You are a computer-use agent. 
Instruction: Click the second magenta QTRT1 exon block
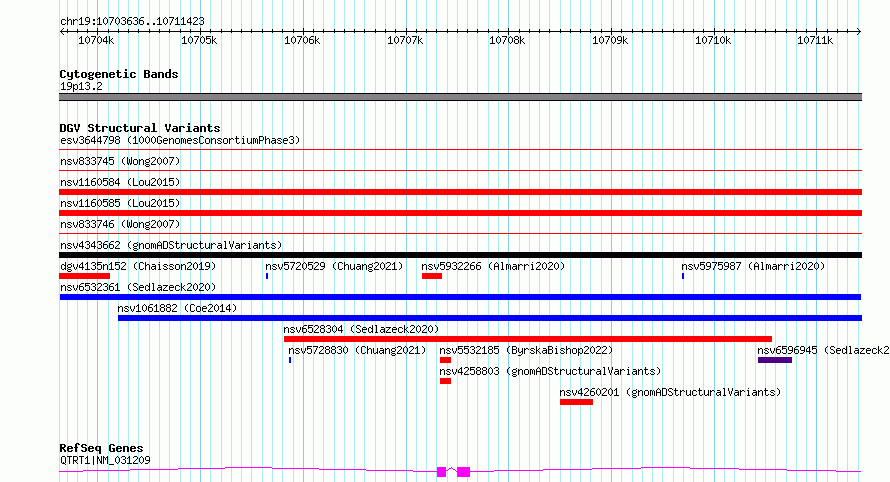(464, 472)
